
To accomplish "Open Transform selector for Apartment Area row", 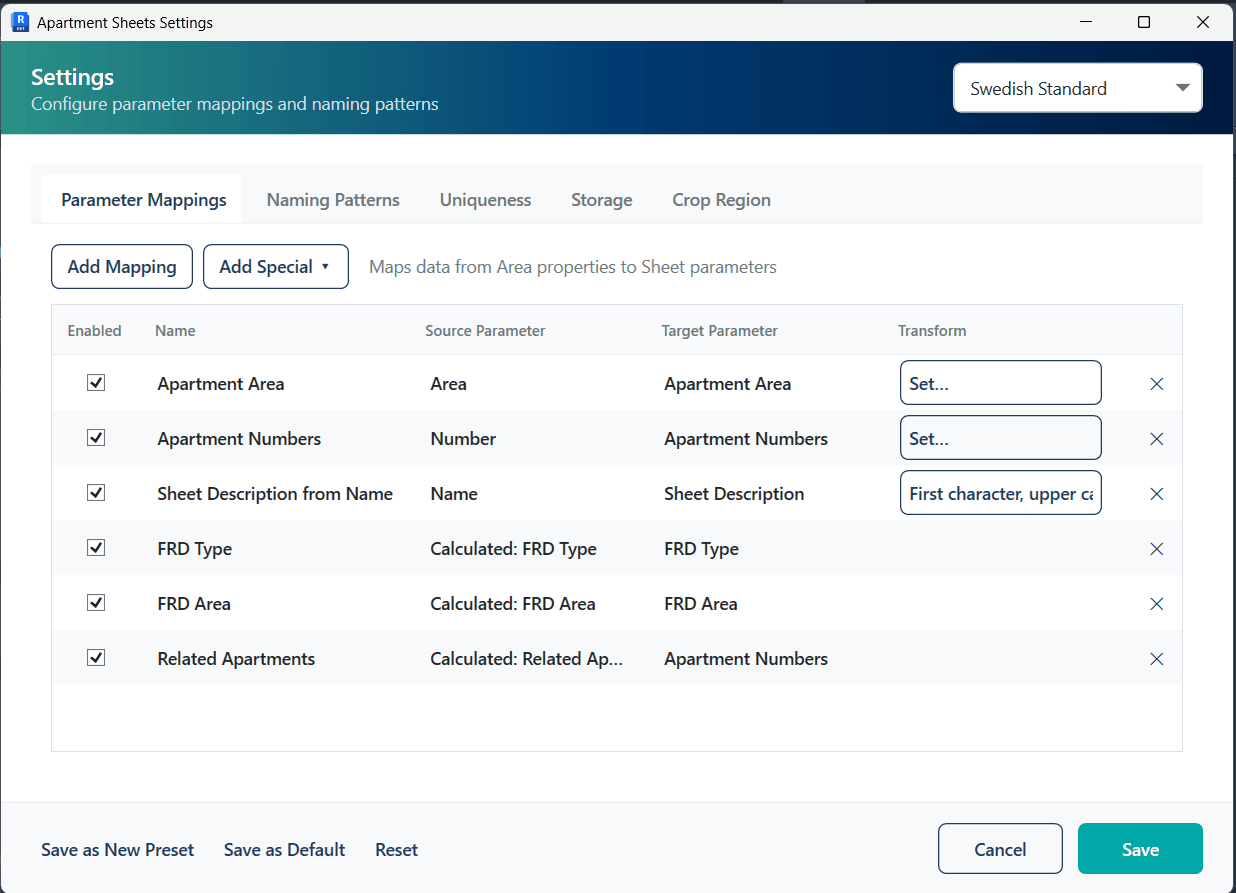I will click(x=1001, y=383).
